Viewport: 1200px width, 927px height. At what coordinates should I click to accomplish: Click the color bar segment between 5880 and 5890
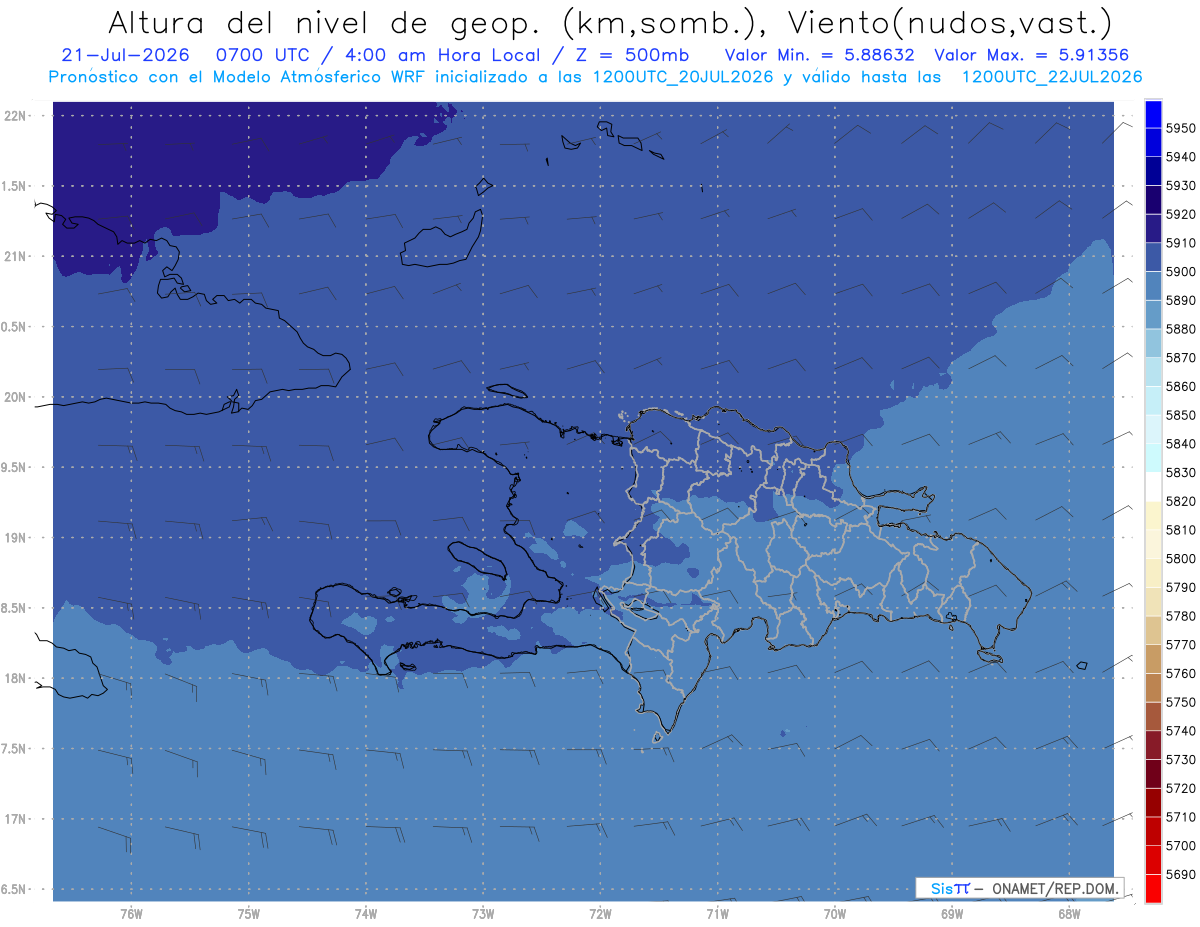click(x=1153, y=315)
